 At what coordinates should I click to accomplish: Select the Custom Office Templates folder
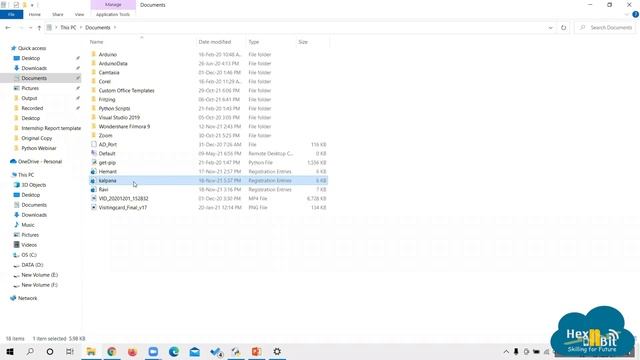click(127, 90)
